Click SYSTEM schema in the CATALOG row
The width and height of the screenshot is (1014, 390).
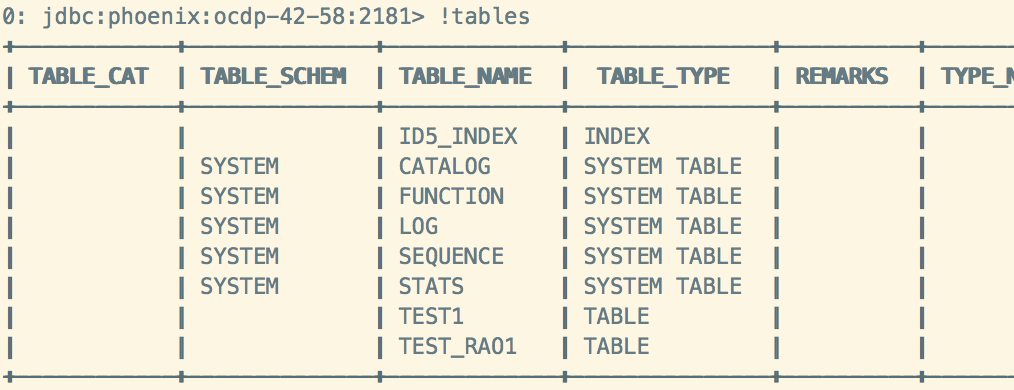(239, 166)
